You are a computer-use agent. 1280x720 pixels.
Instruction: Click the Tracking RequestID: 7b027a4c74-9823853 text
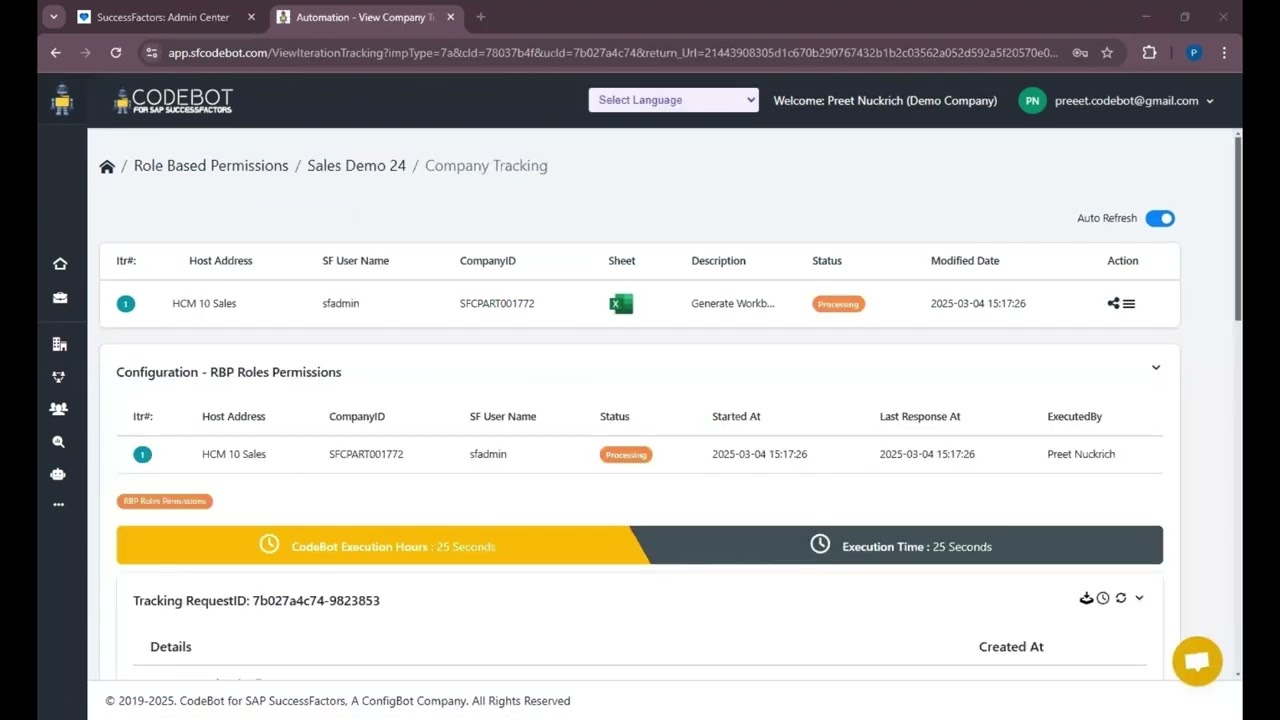pos(256,601)
